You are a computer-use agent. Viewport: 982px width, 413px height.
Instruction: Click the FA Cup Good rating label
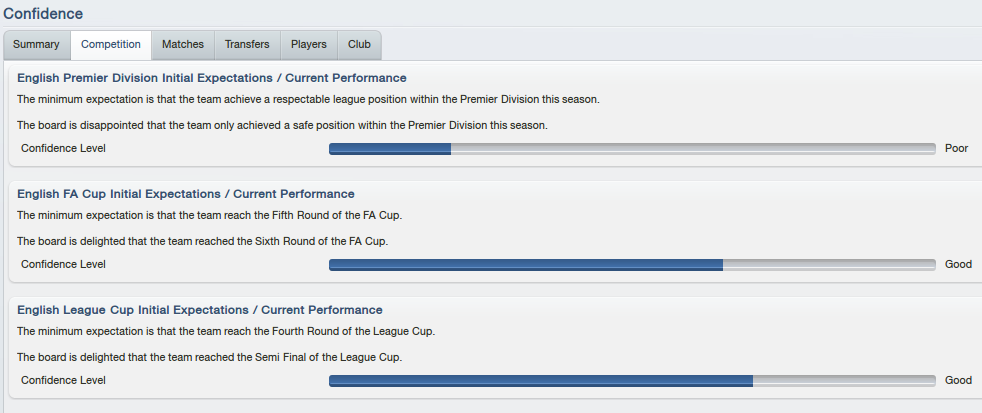click(958, 264)
